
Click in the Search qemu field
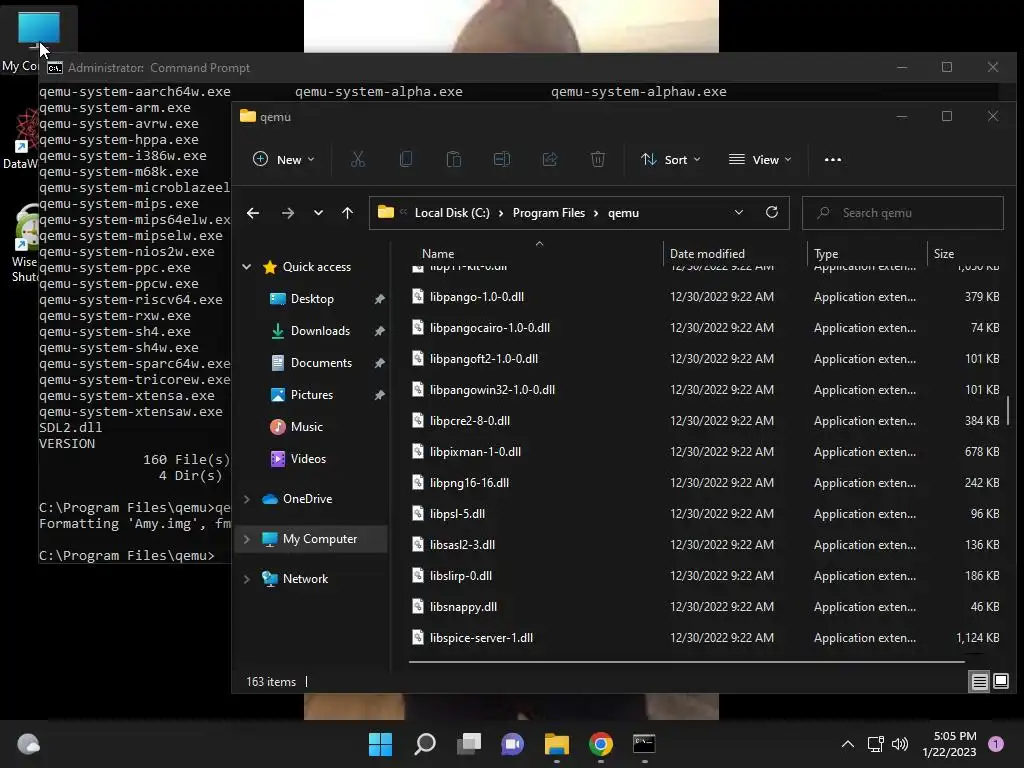click(x=903, y=213)
